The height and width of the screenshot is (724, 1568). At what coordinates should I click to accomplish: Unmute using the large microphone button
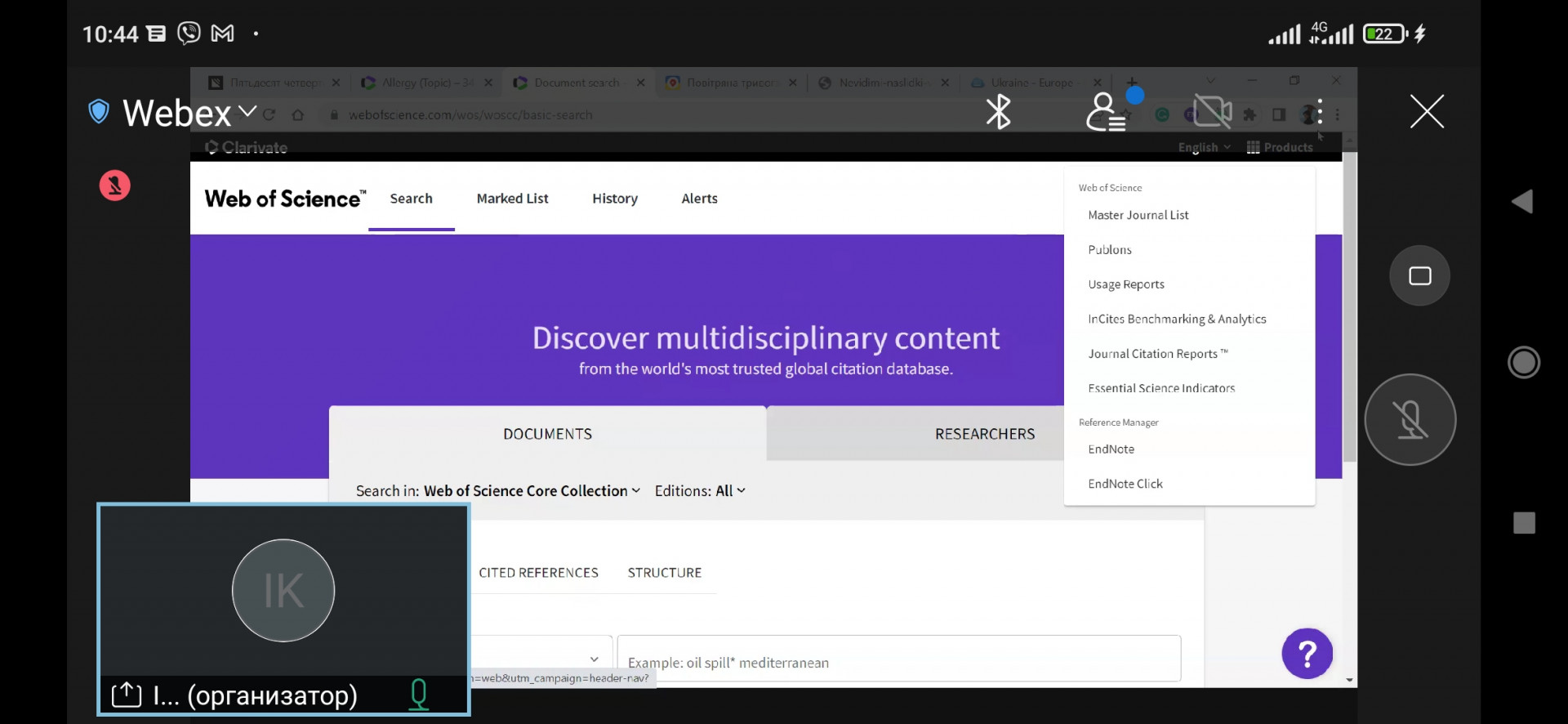pyautogui.click(x=1410, y=420)
